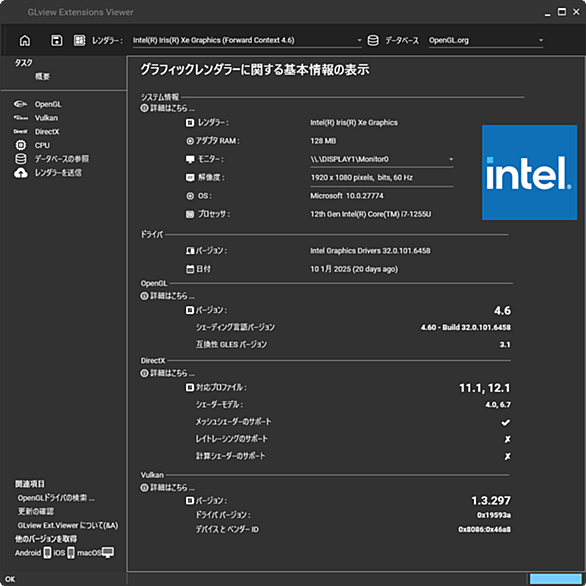Open 詳細はこちら link under Vulkan
Viewport: 586px width, 586px height.
pos(168,488)
